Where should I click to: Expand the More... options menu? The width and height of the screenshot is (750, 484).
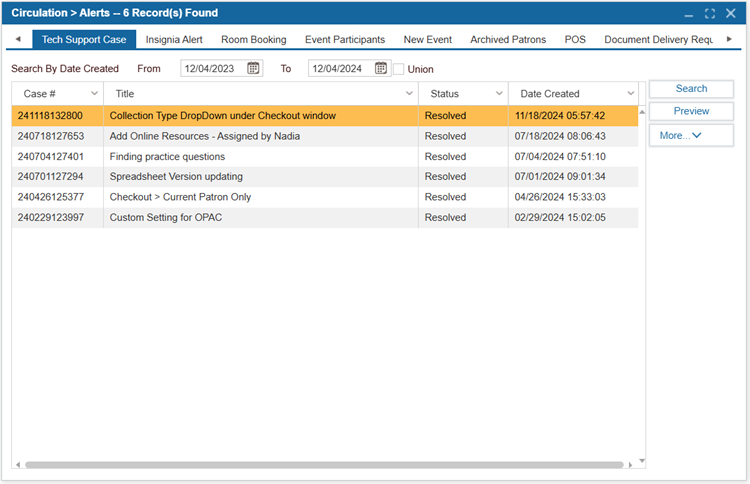click(x=691, y=135)
